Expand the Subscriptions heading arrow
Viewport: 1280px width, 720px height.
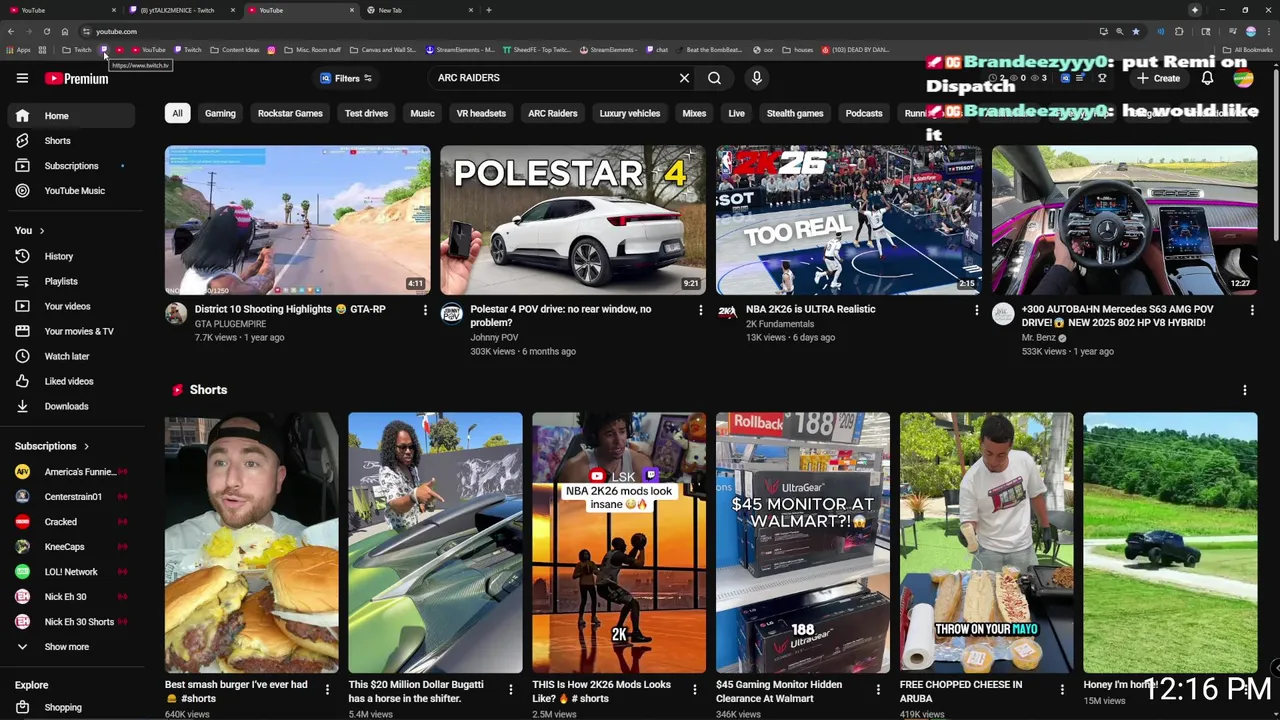[x=86, y=447]
